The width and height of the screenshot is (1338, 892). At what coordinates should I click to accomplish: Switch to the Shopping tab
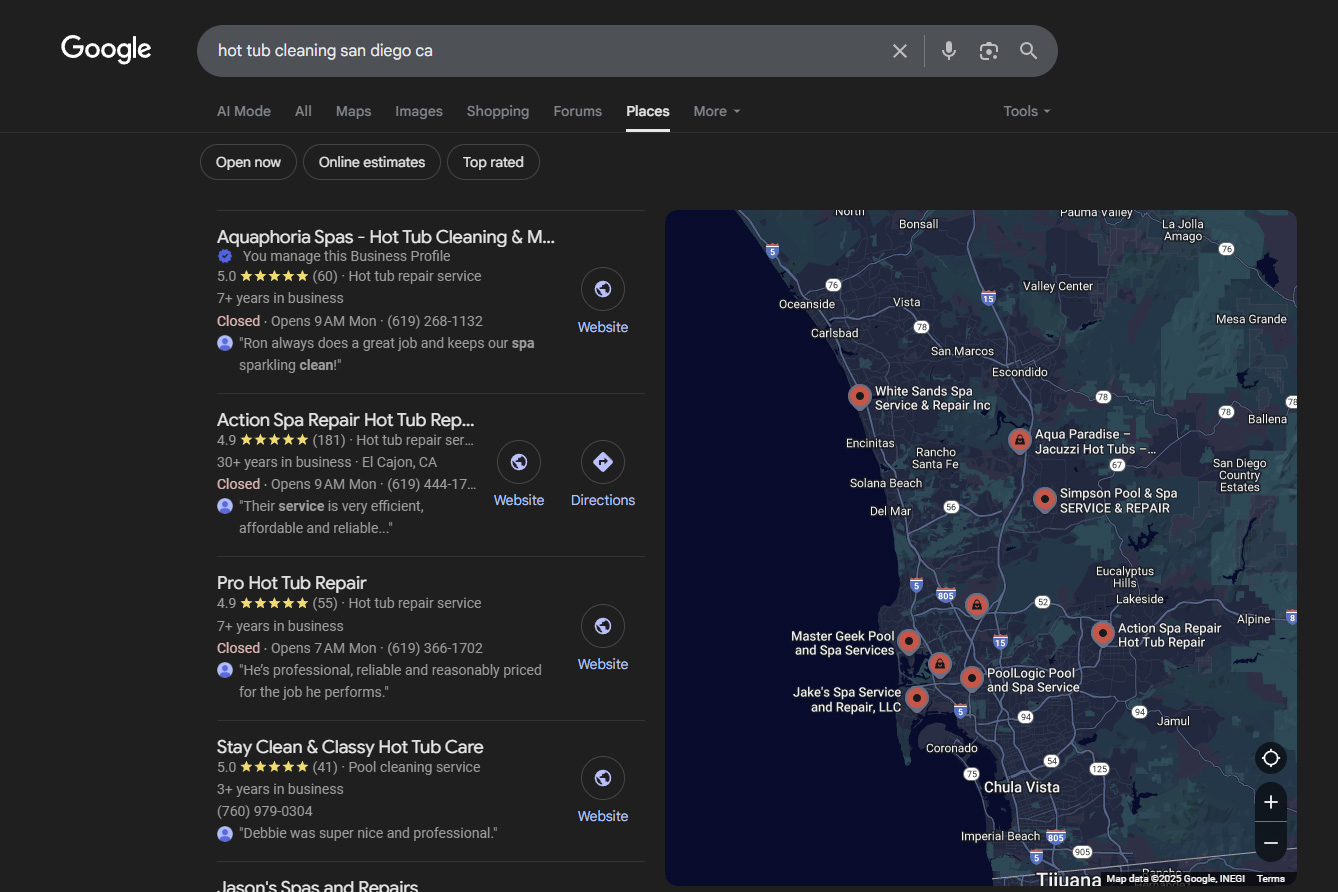coord(498,111)
